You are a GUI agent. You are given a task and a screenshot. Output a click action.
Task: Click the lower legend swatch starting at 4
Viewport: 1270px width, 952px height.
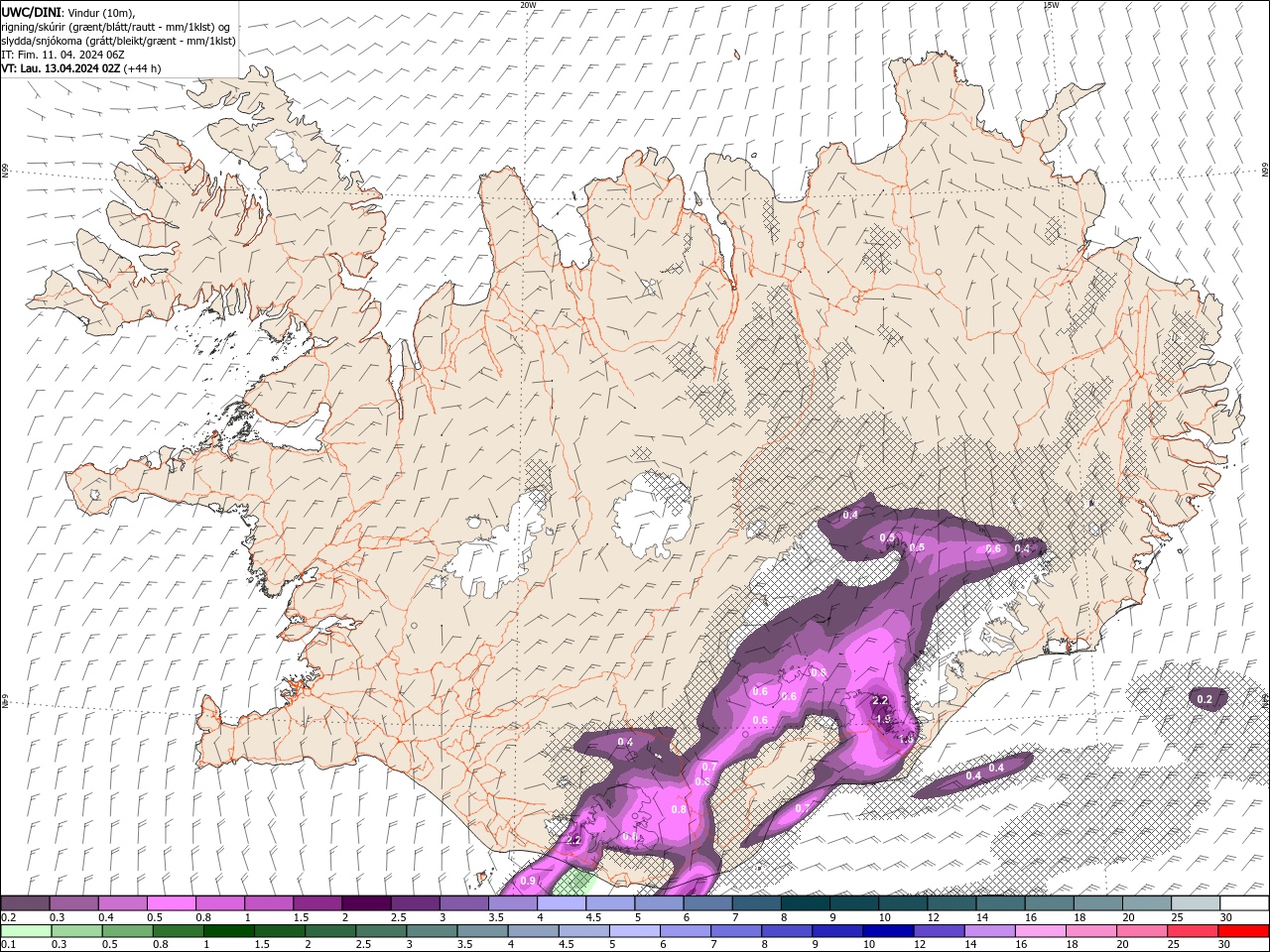pos(533,931)
